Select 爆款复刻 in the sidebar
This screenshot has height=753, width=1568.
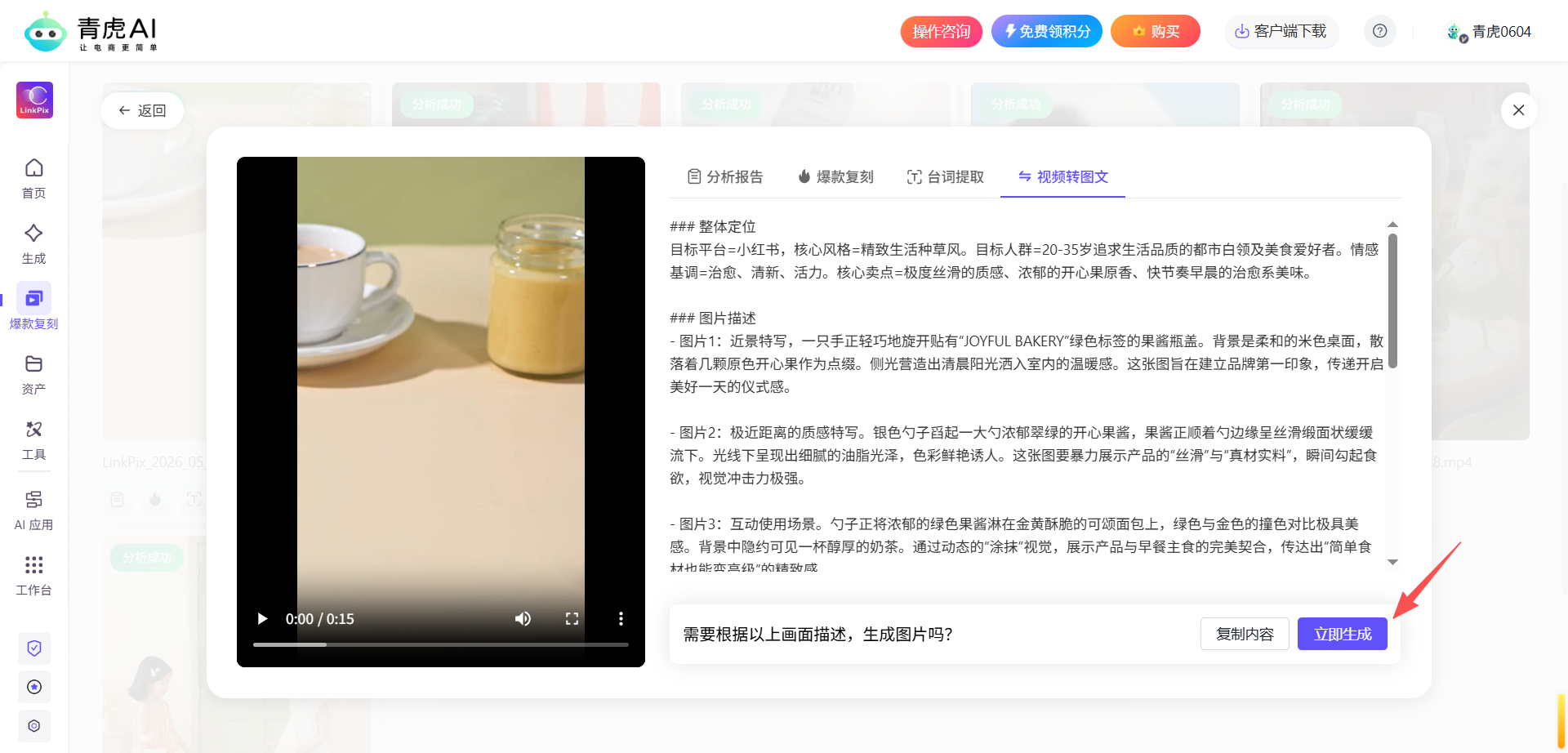[x=33, y=307]
